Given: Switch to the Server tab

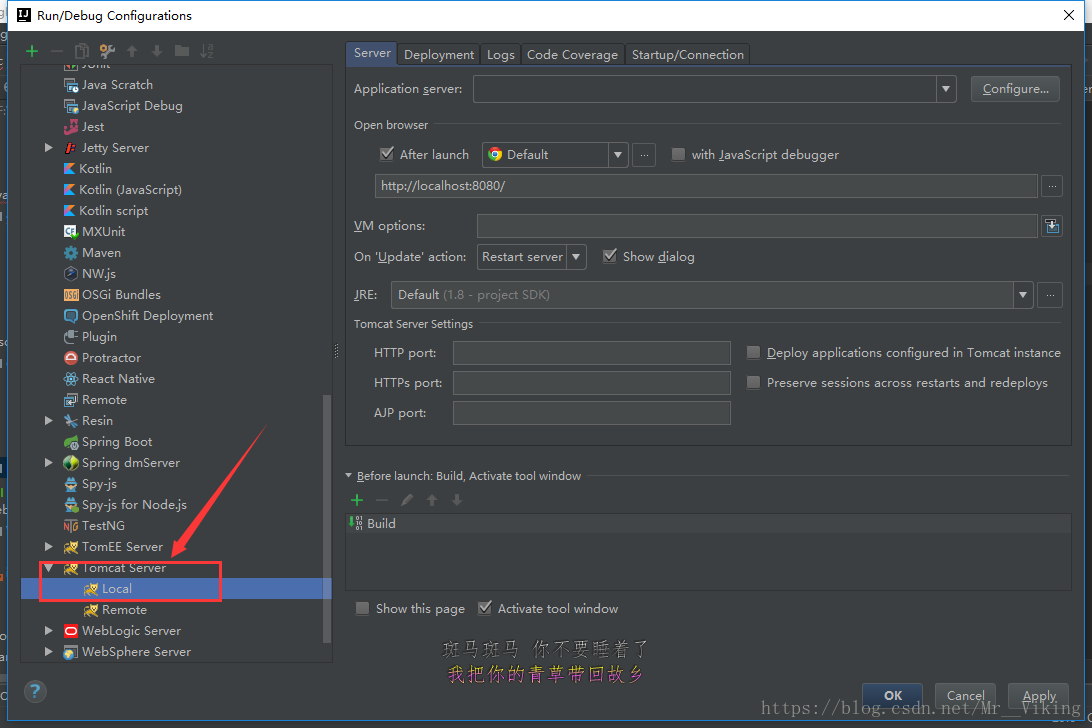Looking at the screenshot, I should pos(372,53).
